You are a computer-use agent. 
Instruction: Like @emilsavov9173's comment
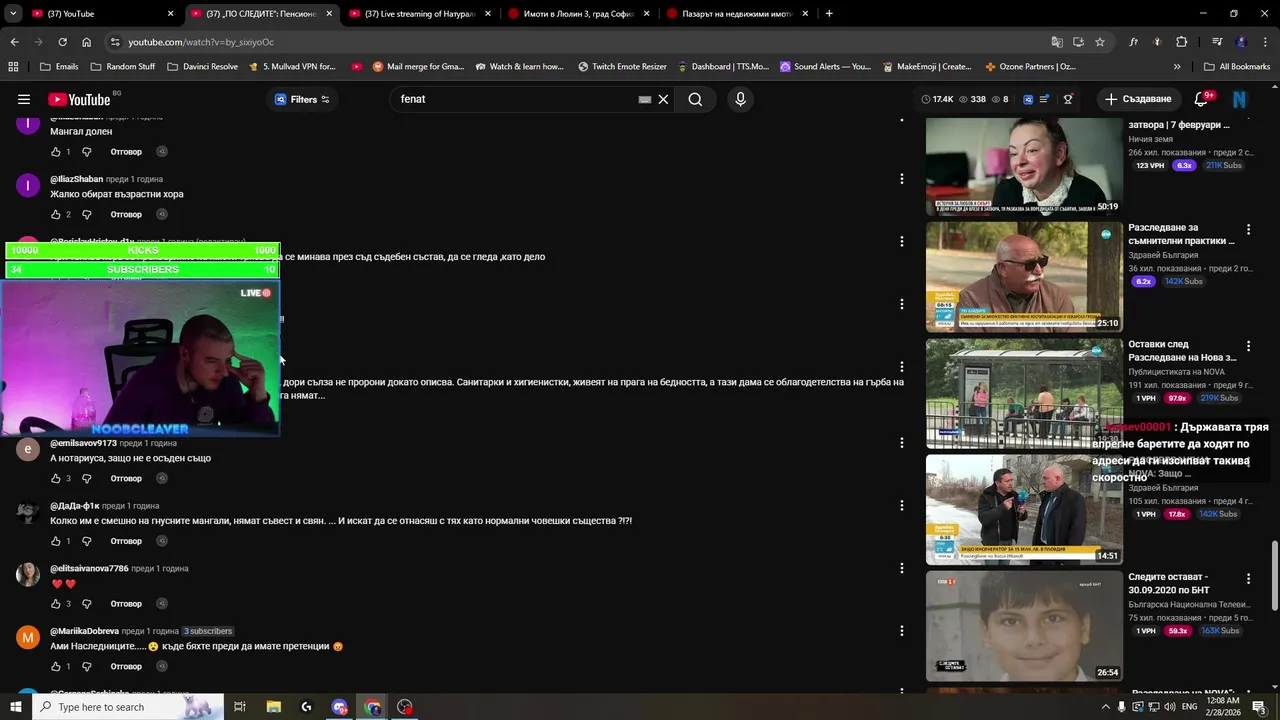click(x=56, y=478)
